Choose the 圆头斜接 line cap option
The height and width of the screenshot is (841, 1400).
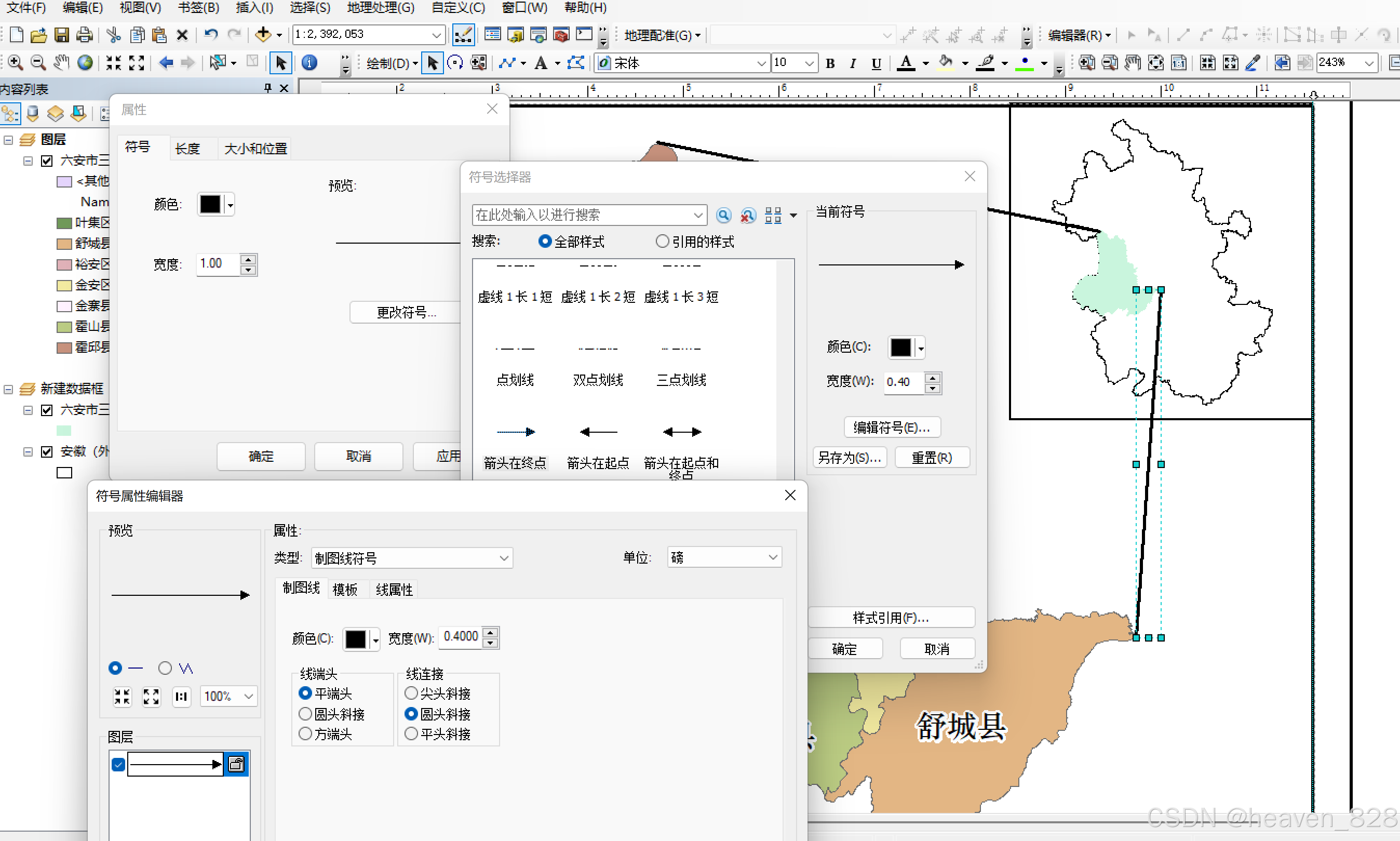(x=305, y=714)
